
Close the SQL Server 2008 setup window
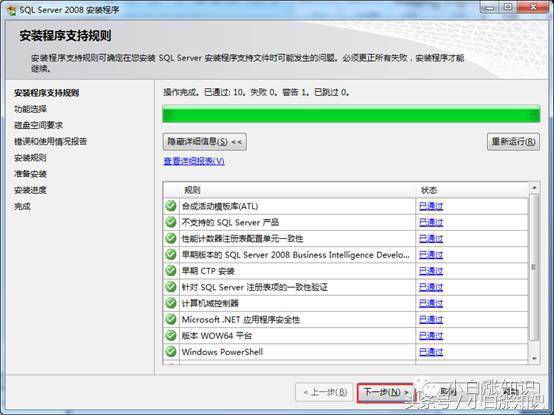click(533, 7)
